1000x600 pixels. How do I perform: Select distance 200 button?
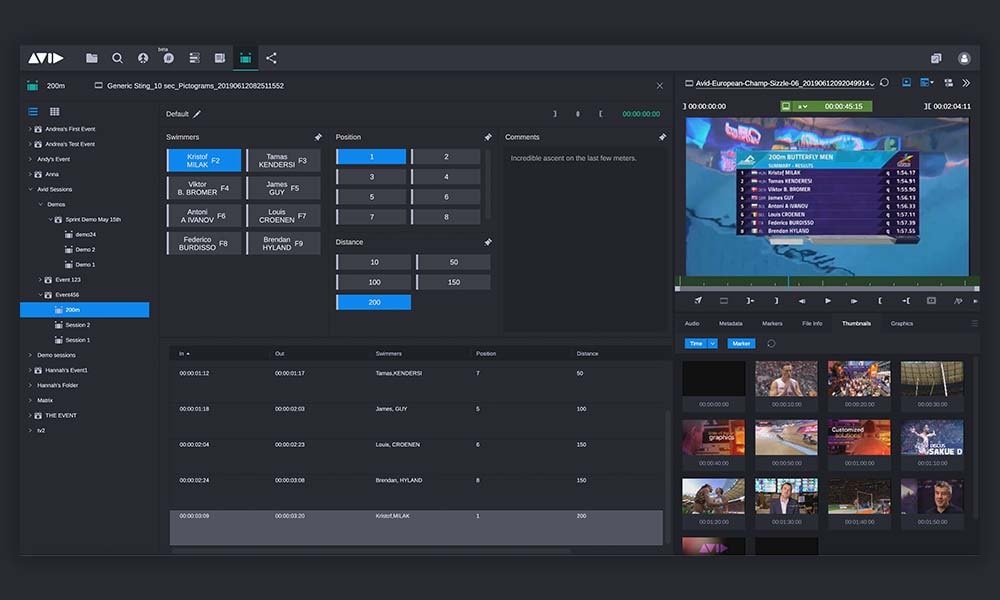374,302
